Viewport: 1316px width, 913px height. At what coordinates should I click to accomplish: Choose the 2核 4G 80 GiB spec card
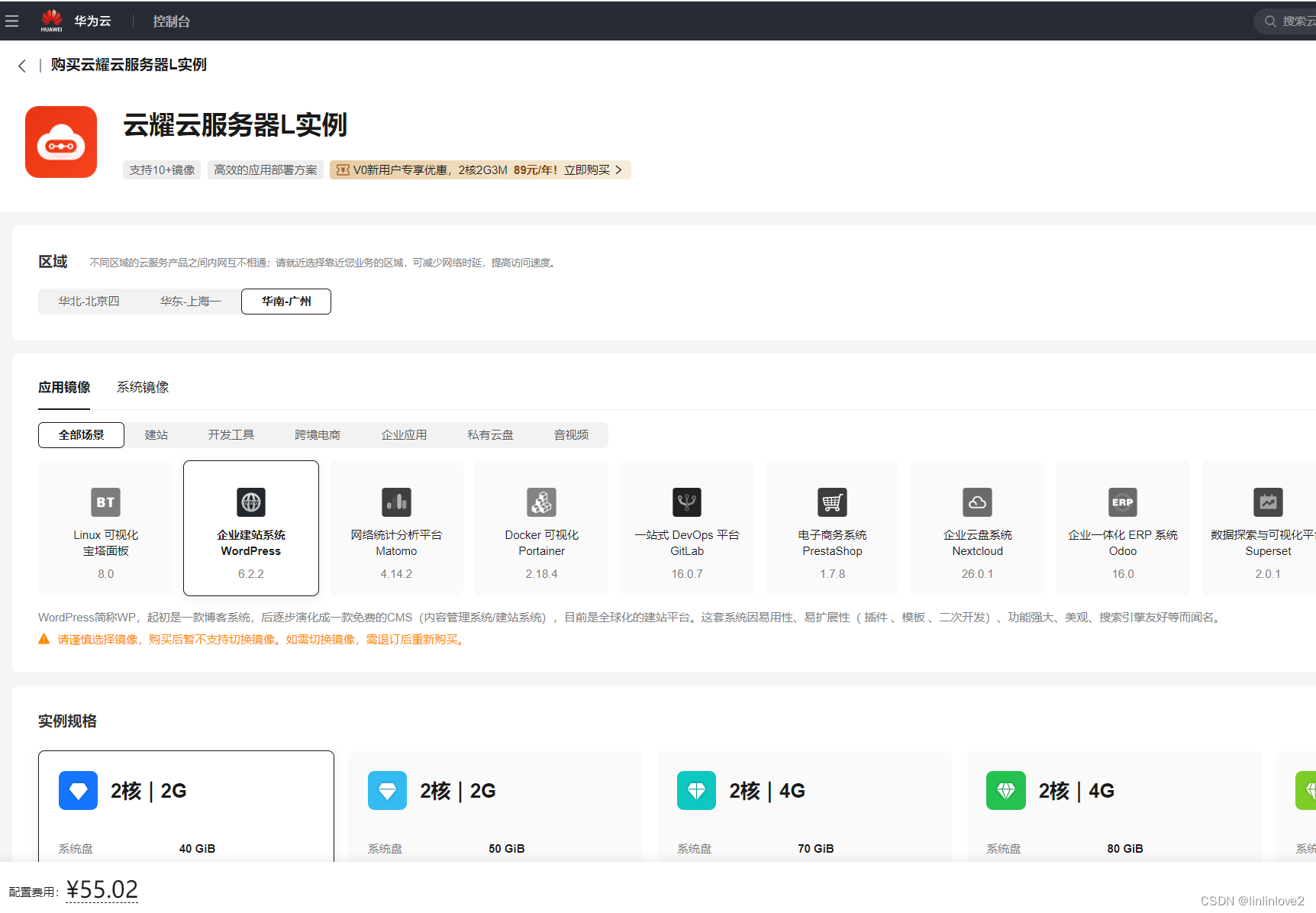click(1114, 807)
